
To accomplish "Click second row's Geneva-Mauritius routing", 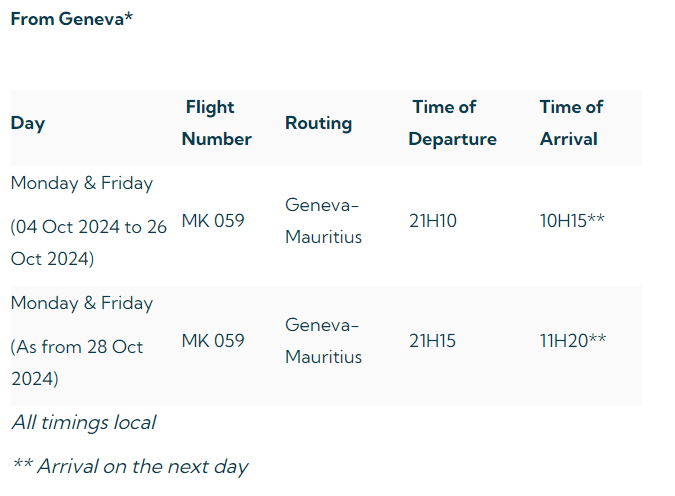I will pos(323,341).
